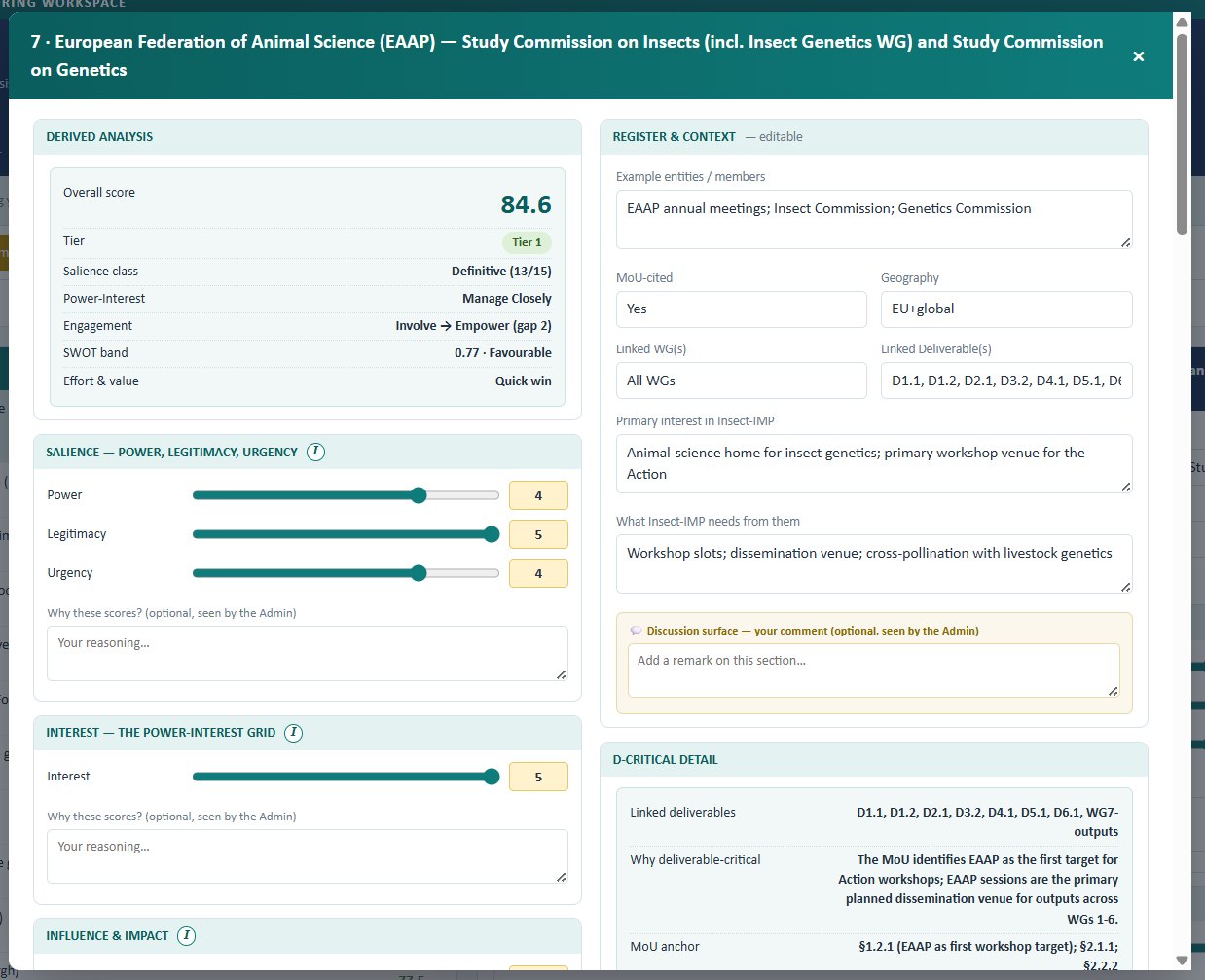This screenshot has width=1205, height=980.
Task: Close the EAAP stakeholder dialog
Action: (1138, 56)
